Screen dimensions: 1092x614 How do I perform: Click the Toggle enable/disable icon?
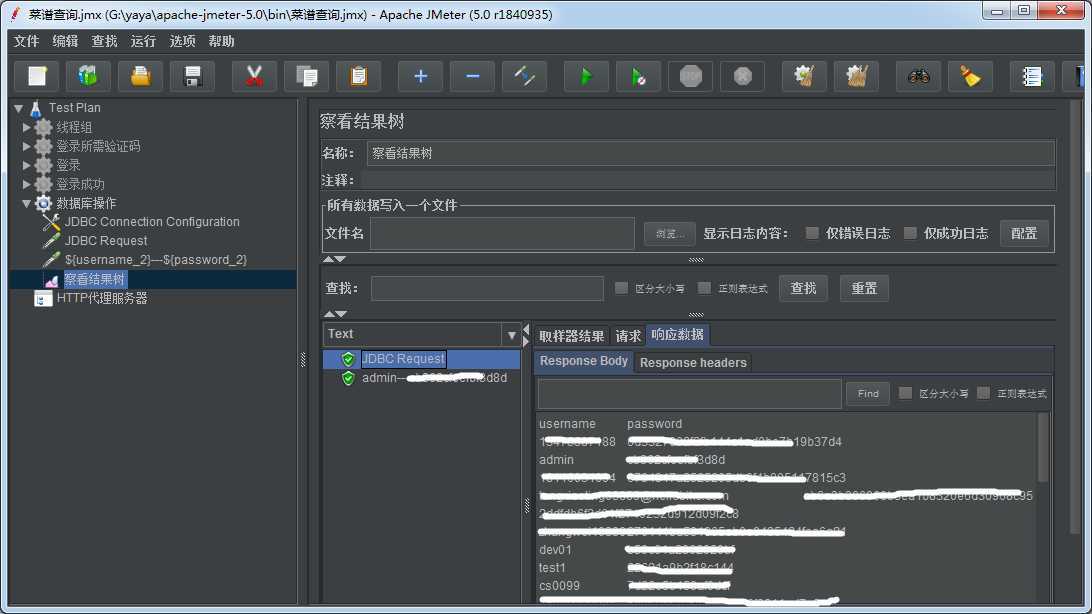pyautogui.click(x=524, y=76)
